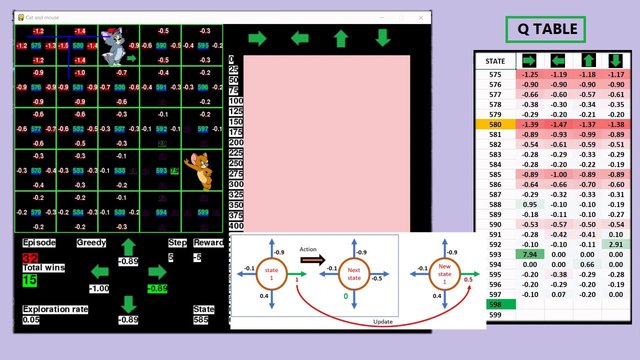The width and height of the screenshot is (640, 360).
Task: Click the Cat and mouse window title icon
Action: 21,18
